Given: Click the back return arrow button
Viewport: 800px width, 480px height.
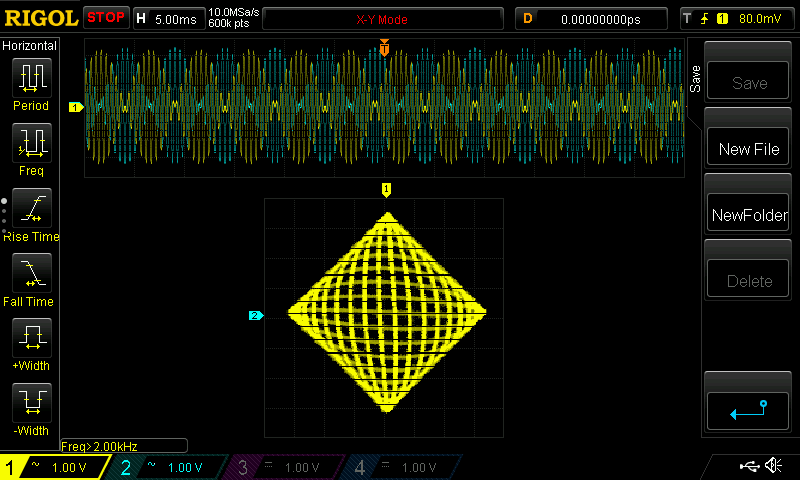Looking at the screenshot, I should (748, 408).
